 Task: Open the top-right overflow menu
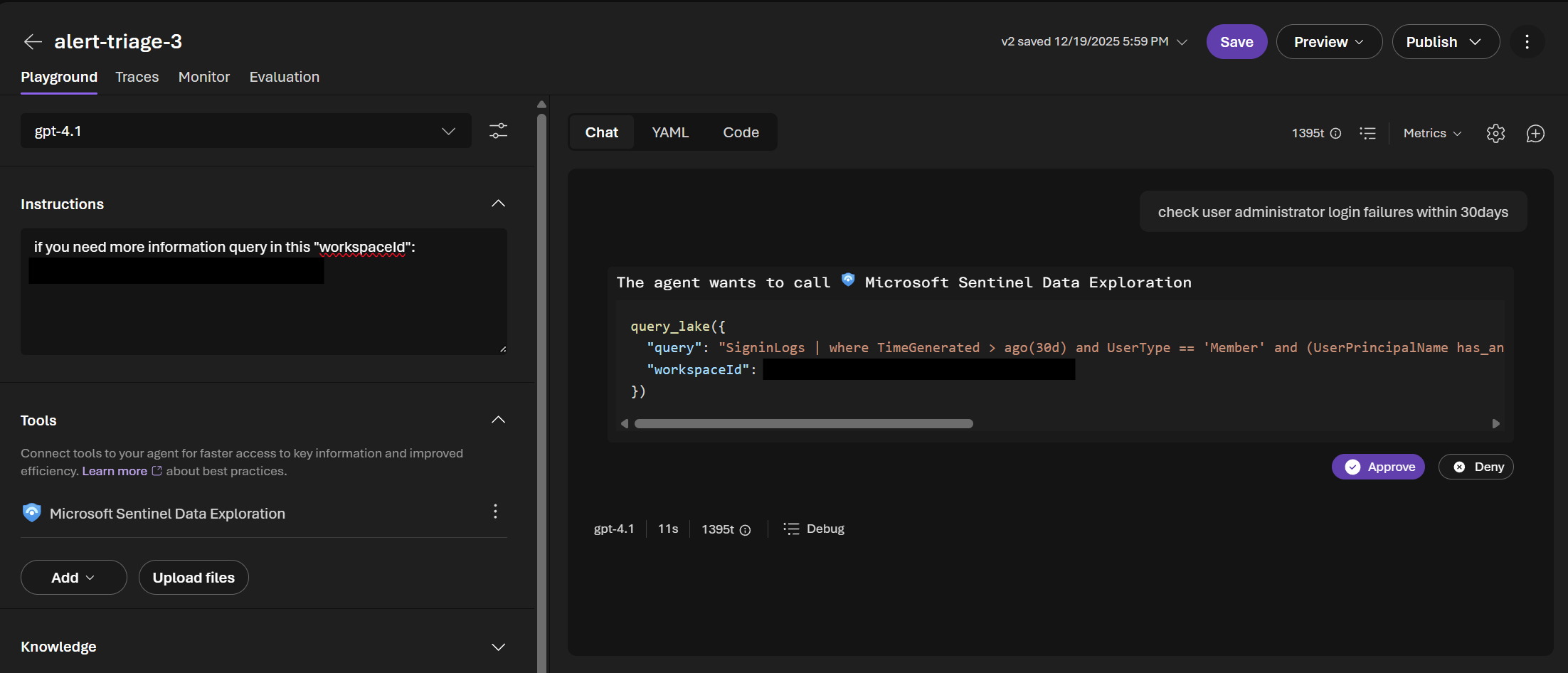pos(1527,41)
